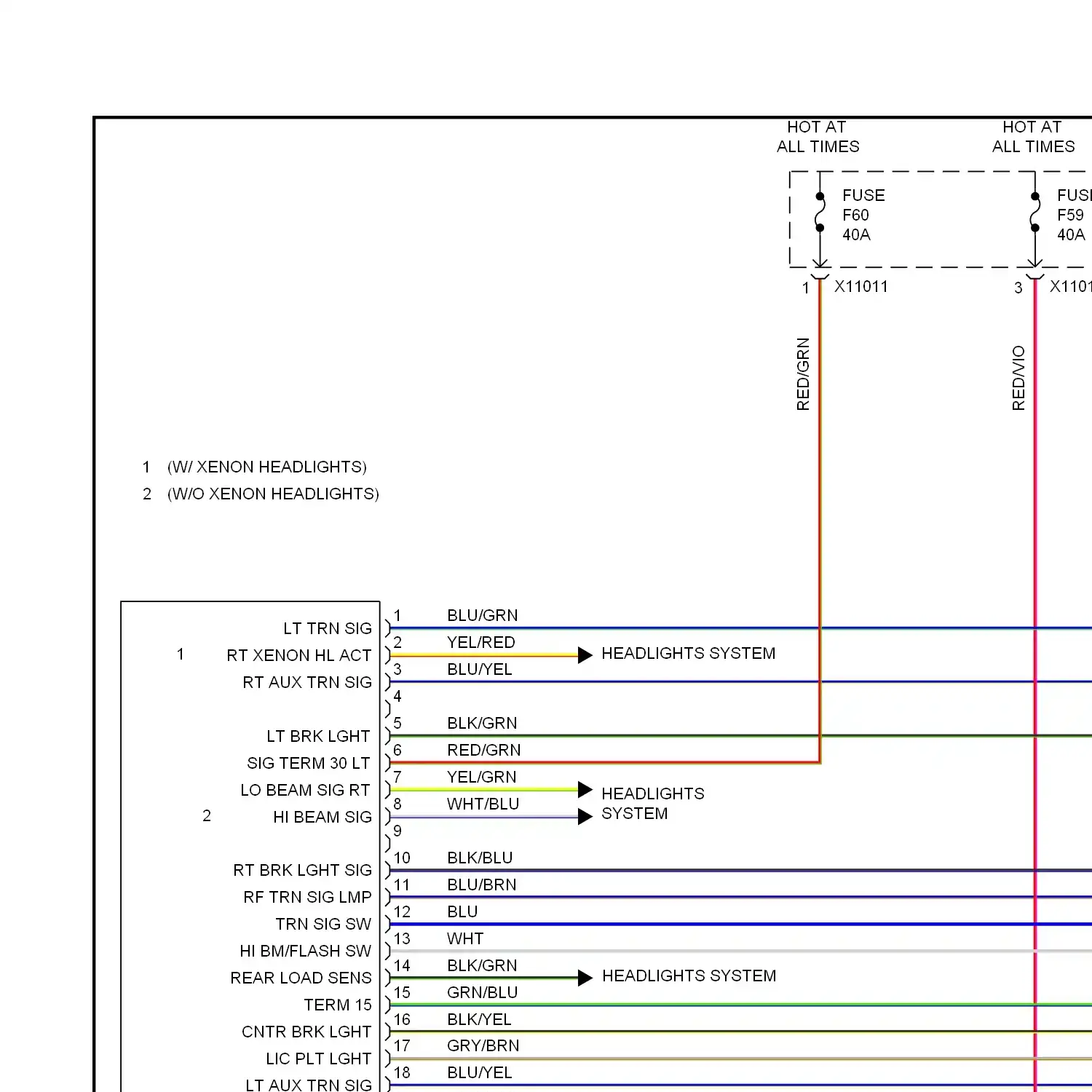This screenshot has height=1092, width=1092.
Task: Select the "YEL/RED" wire color label
Action: pos(481,642)
